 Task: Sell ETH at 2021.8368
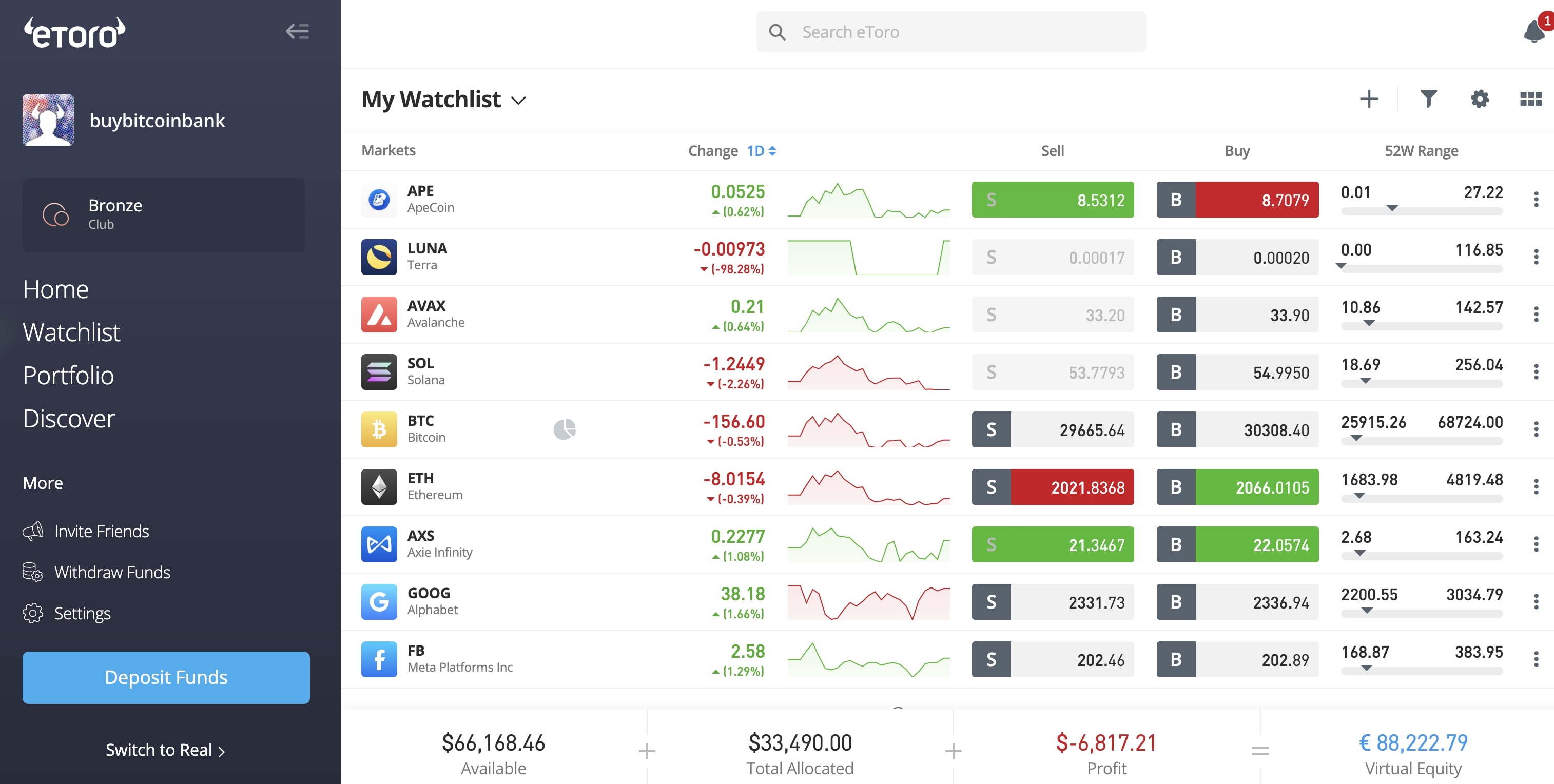pyautogui.click(x=1052, y=487)
